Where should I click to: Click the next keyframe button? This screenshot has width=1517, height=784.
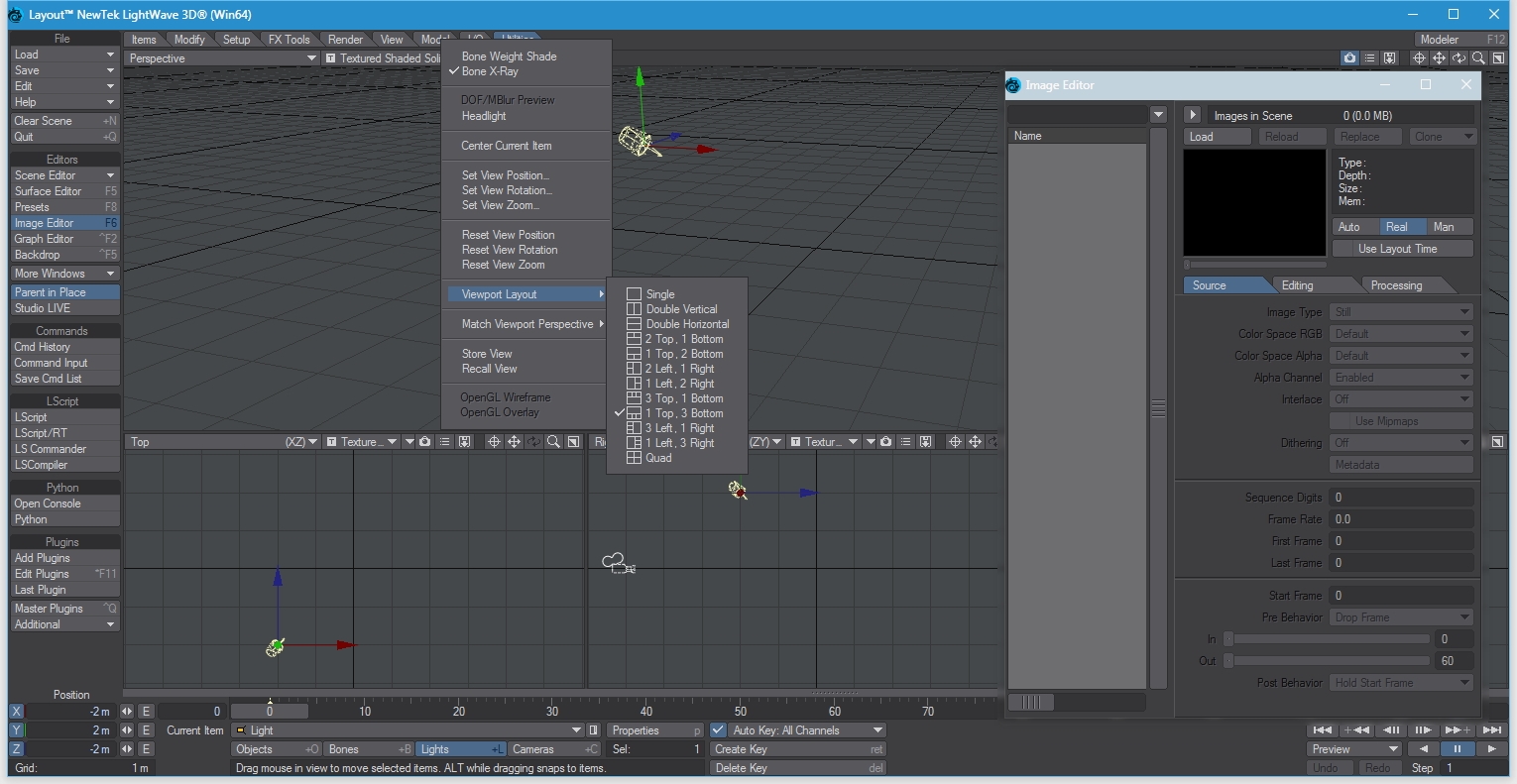click(1458, 730)
